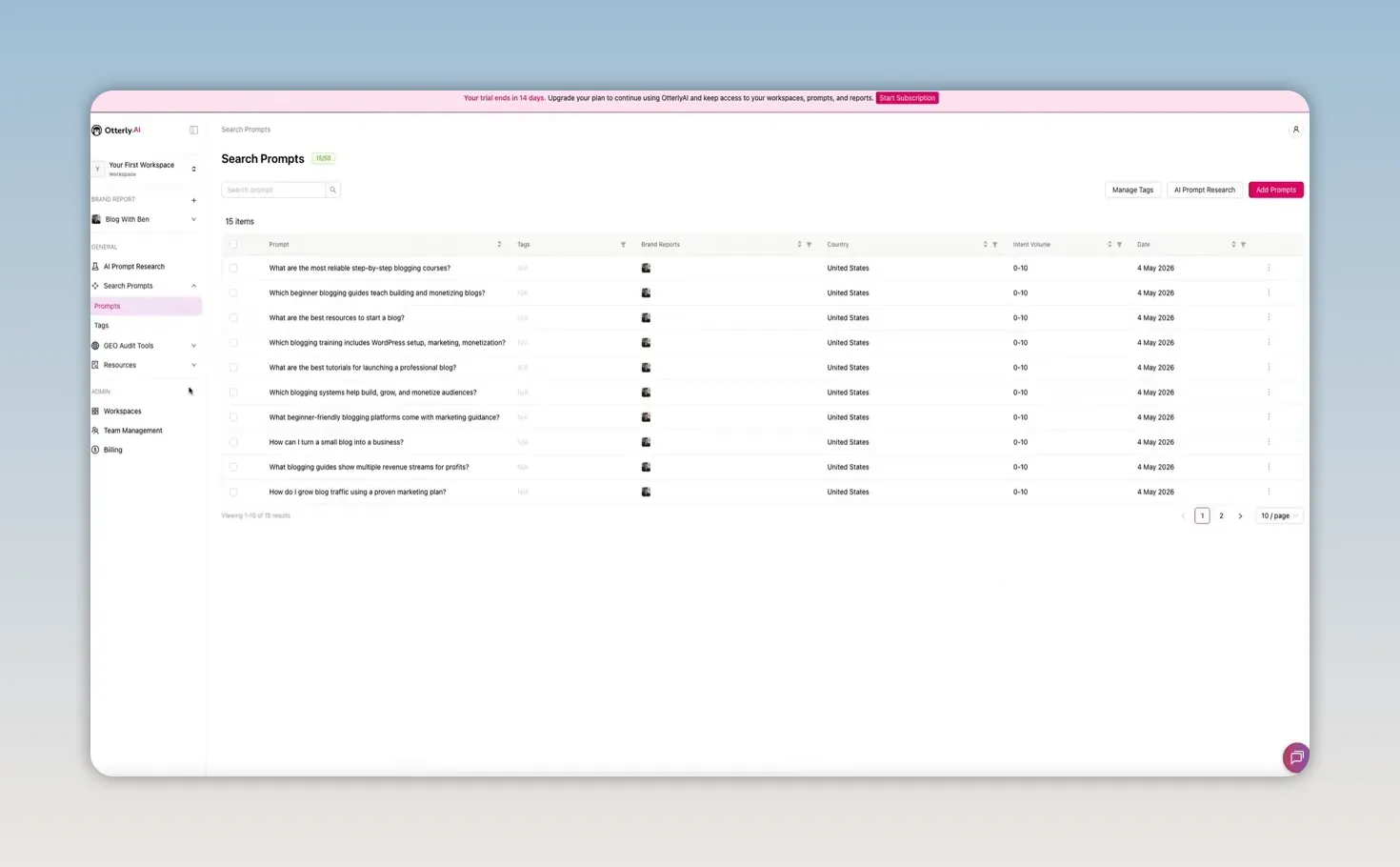This screenshot has width=1400, height=867.
Task: Open row menu for small blog into a business
Action: tap(1269, 442)
